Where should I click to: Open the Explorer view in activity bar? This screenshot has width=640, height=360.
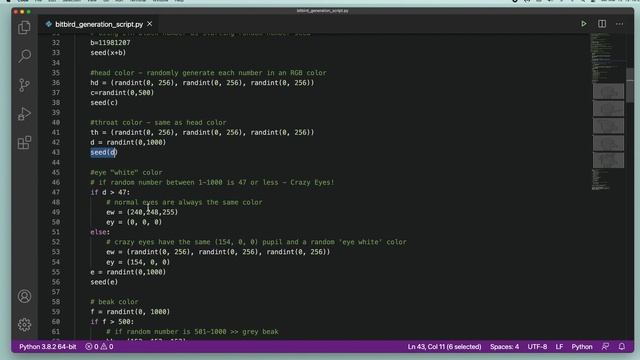pos(24,28)
